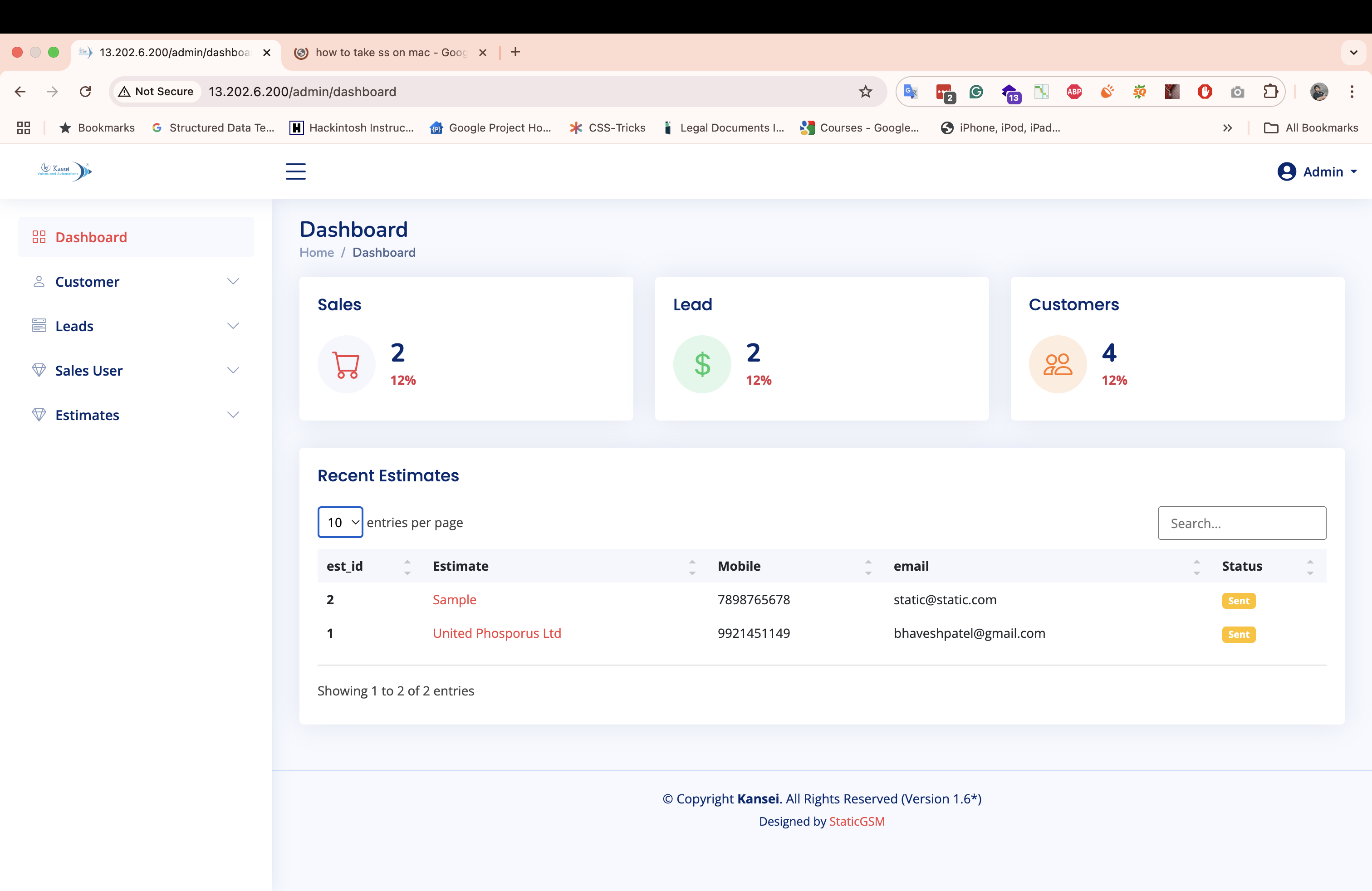Open the Admin profile dropdown
The width and height of the screenshot is (1372, 891).
1318,172
